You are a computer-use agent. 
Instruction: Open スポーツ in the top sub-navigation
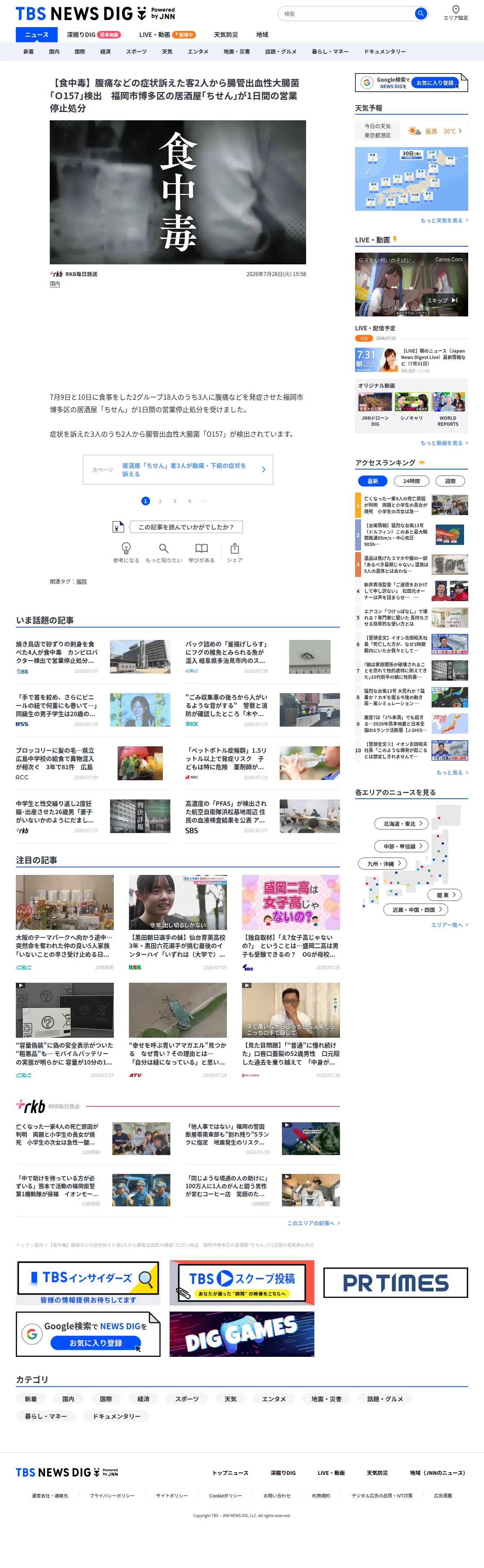pos(136,52)
